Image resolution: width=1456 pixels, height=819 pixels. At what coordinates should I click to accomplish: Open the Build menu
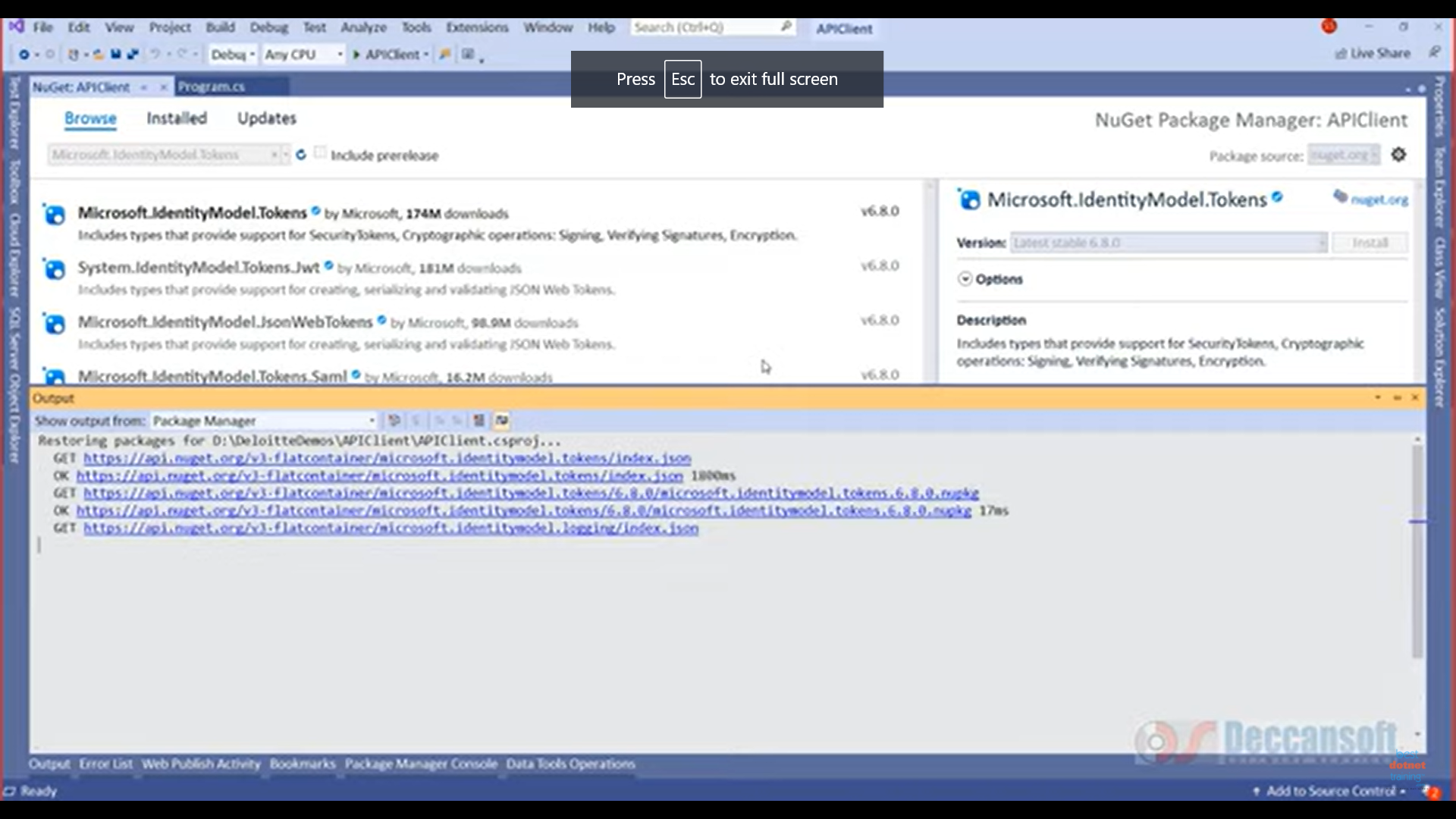[x=220, y=27]
